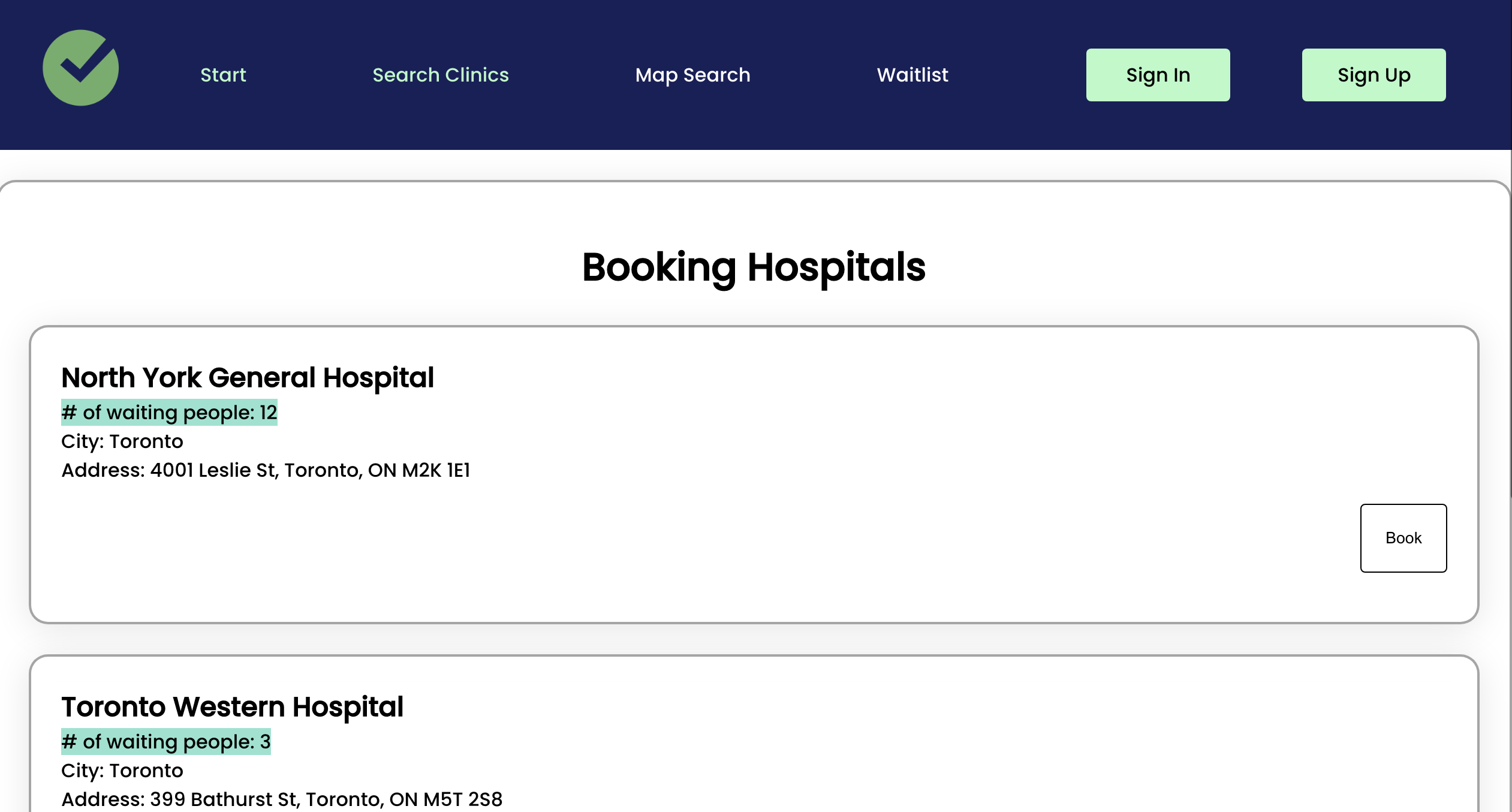1512x812 pixels.
Task: Open the Start nav link
Action: (223, 75)
